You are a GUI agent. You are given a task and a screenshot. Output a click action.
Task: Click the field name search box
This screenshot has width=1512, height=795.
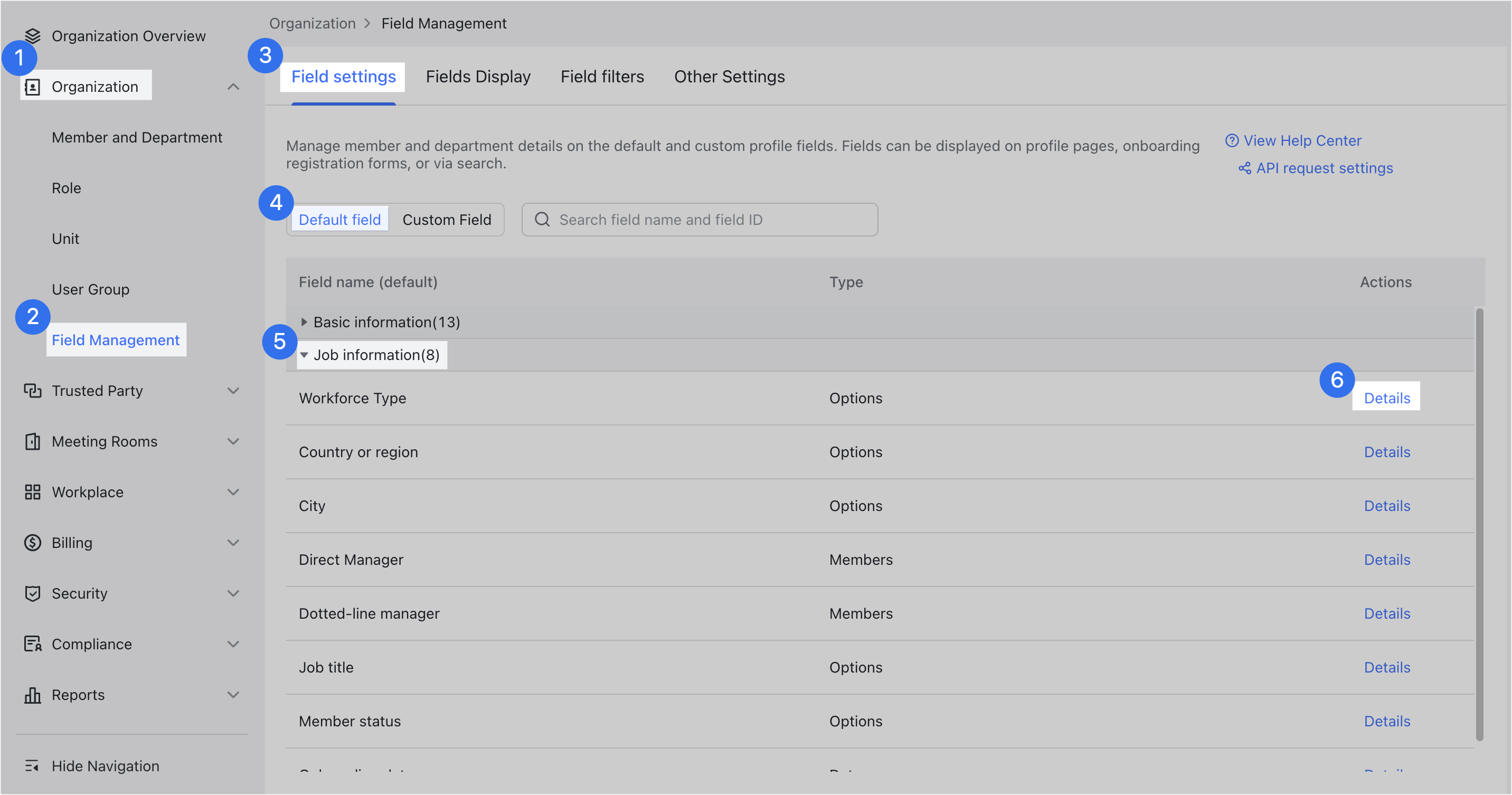click(x=698, y=220)
